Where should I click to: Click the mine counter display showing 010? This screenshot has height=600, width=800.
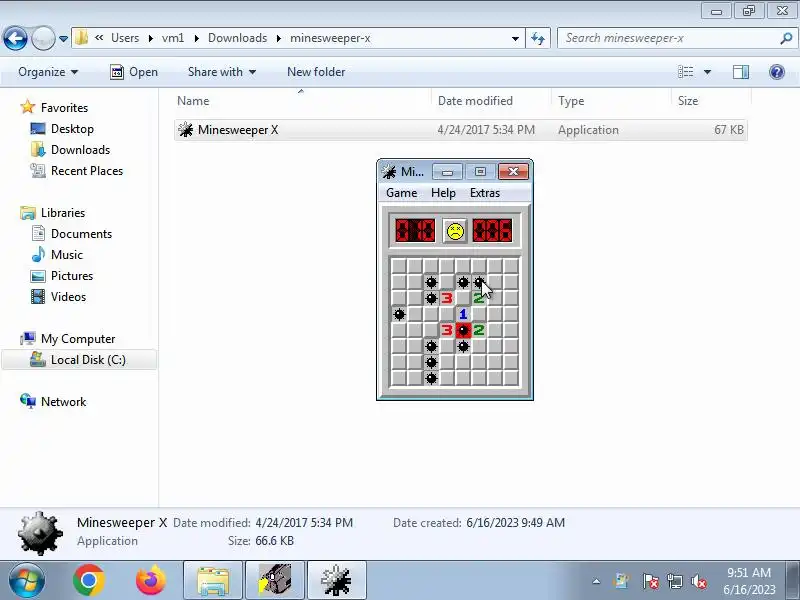pos(415,231)
